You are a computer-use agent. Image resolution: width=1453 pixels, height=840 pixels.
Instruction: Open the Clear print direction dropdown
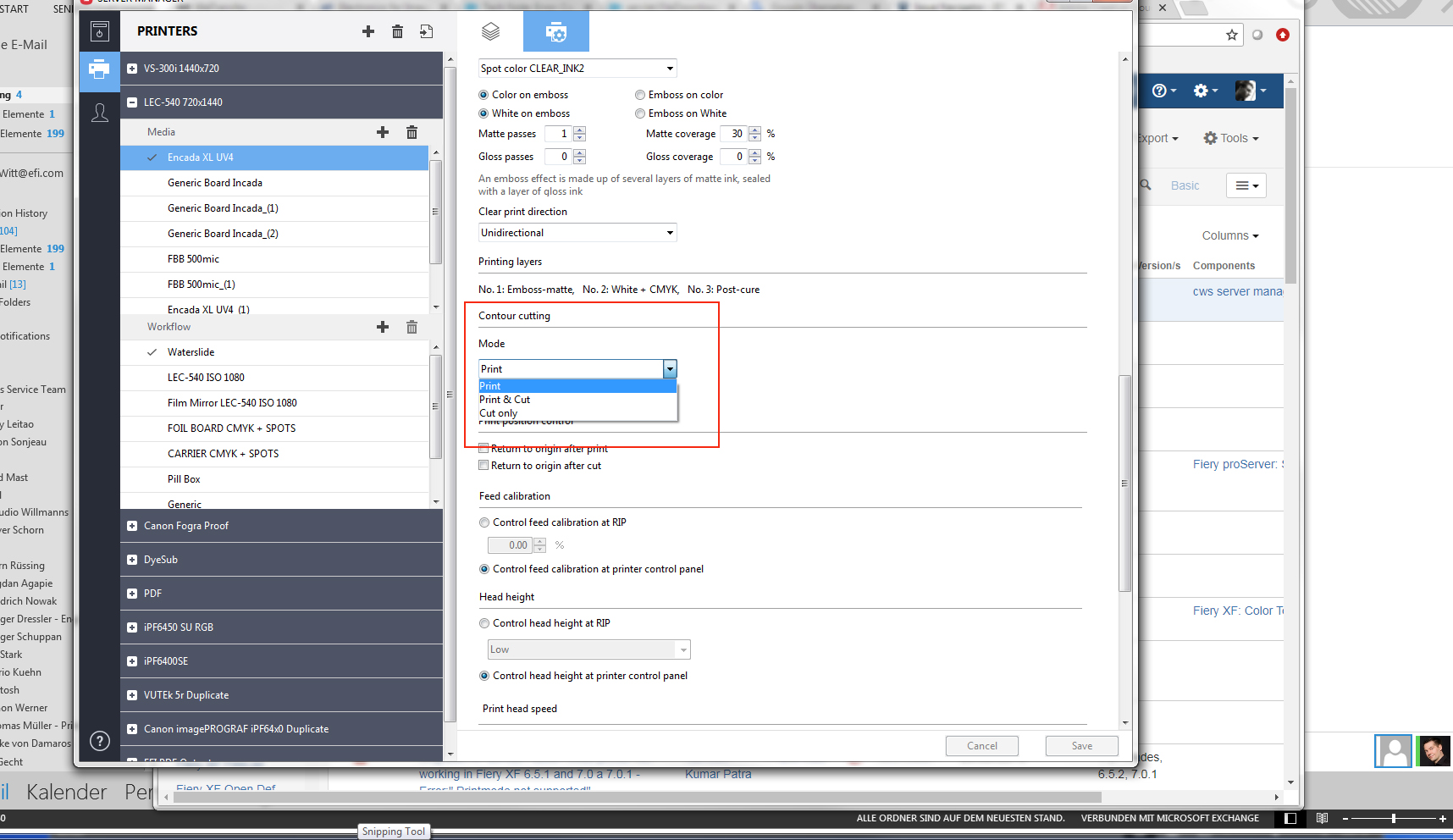tap(577, 233)
